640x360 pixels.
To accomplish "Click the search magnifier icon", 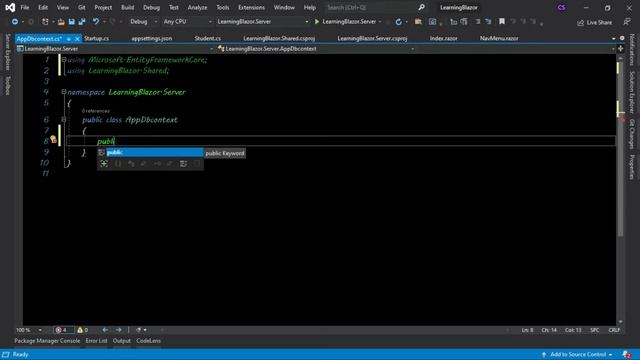I will click(421, 7).
